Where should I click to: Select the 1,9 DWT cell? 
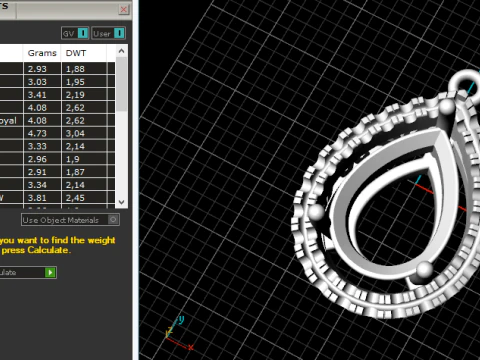tap(84, 159)
